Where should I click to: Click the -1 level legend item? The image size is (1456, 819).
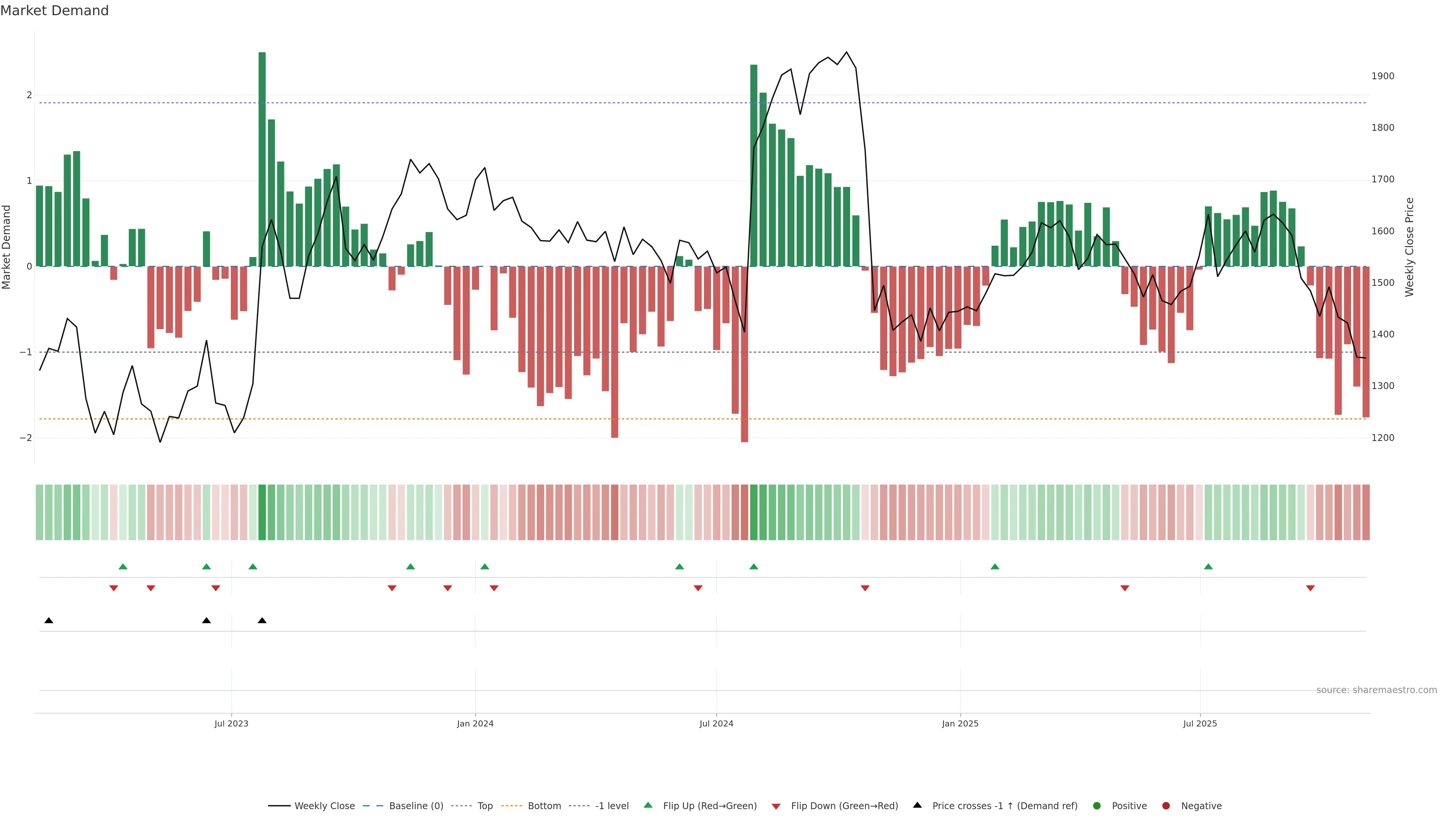(612, 806)
